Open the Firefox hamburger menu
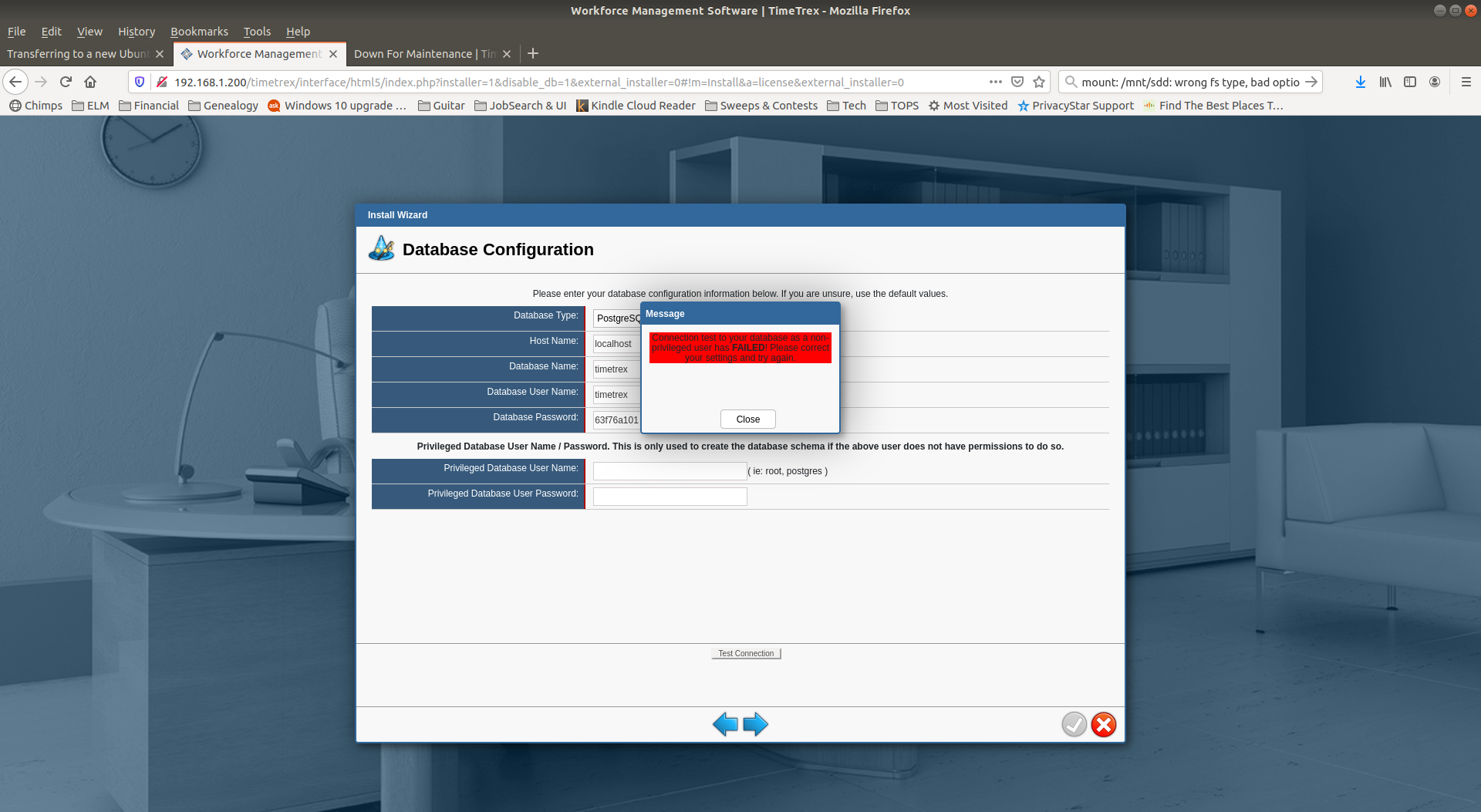1481x812 pixels. tap(1466, 82)
